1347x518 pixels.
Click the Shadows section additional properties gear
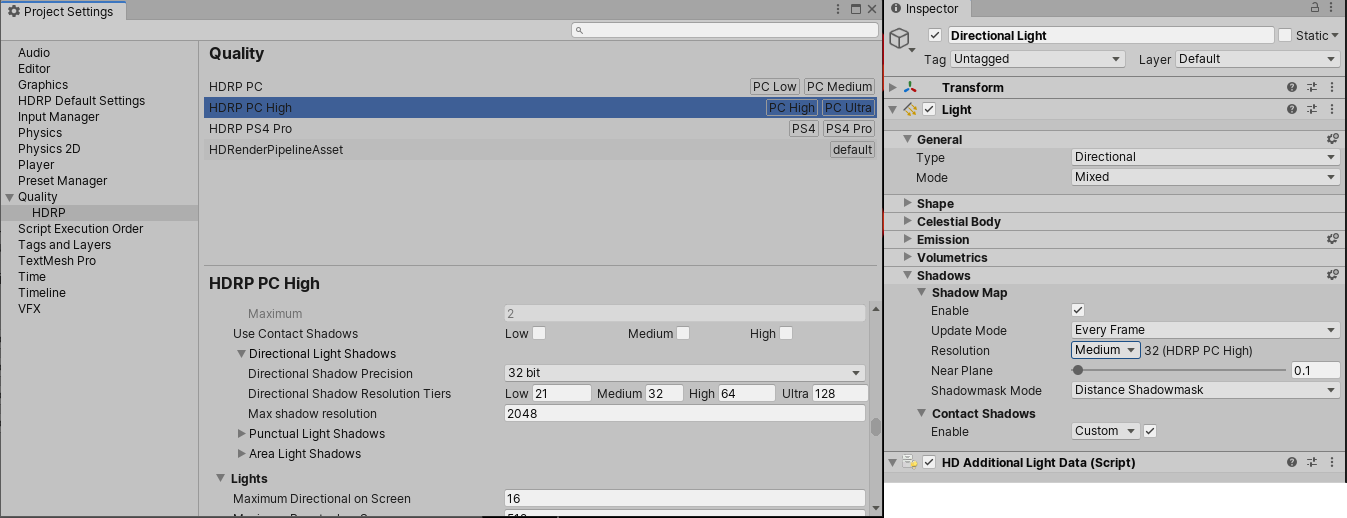pos(1332,275)
